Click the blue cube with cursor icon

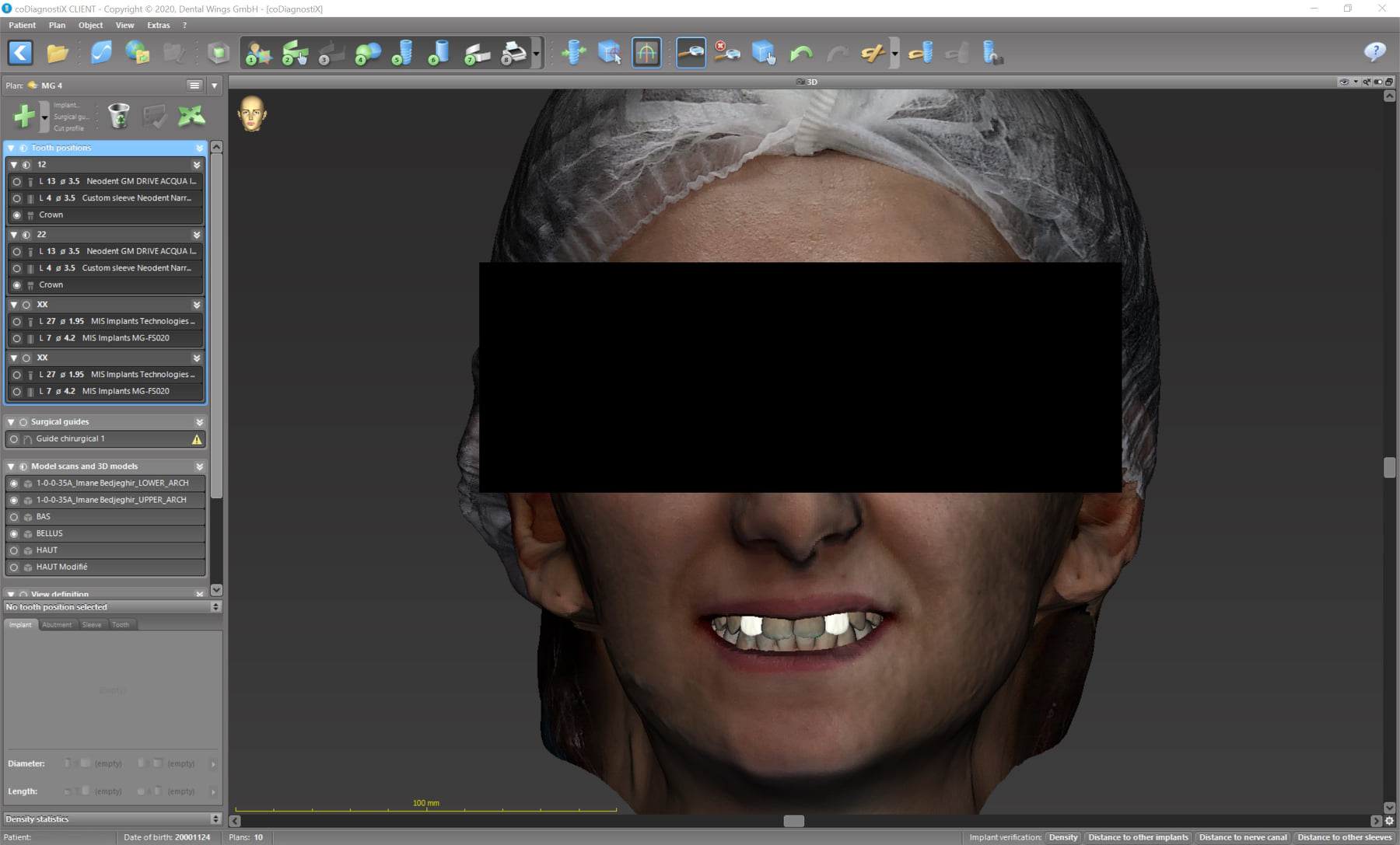click(610, 53)
